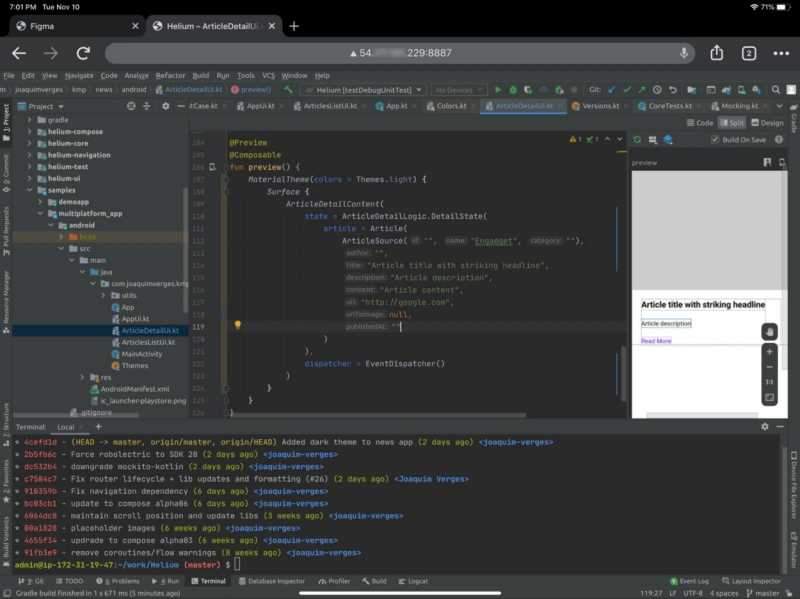This screenshot has width=800, height=599.
Task: Switch editor to Design view mode
Action: pos(767,123)
